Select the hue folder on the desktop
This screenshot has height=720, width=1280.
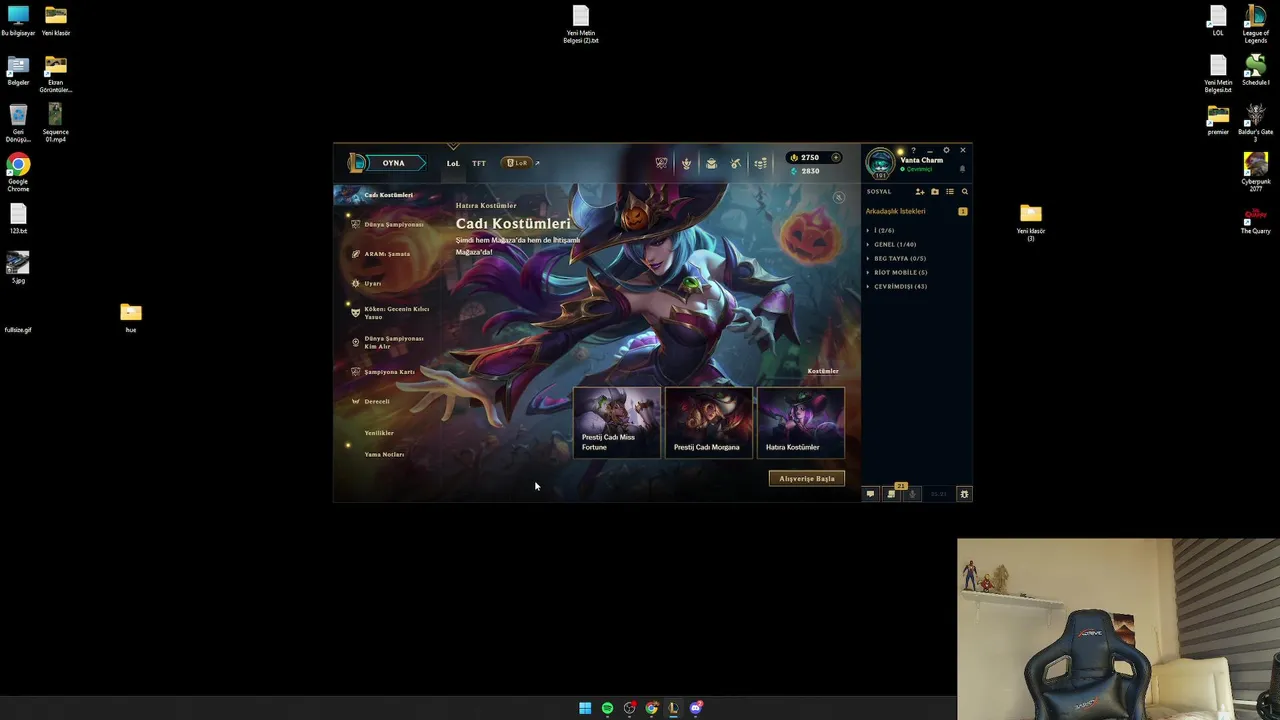click(131, 318)
